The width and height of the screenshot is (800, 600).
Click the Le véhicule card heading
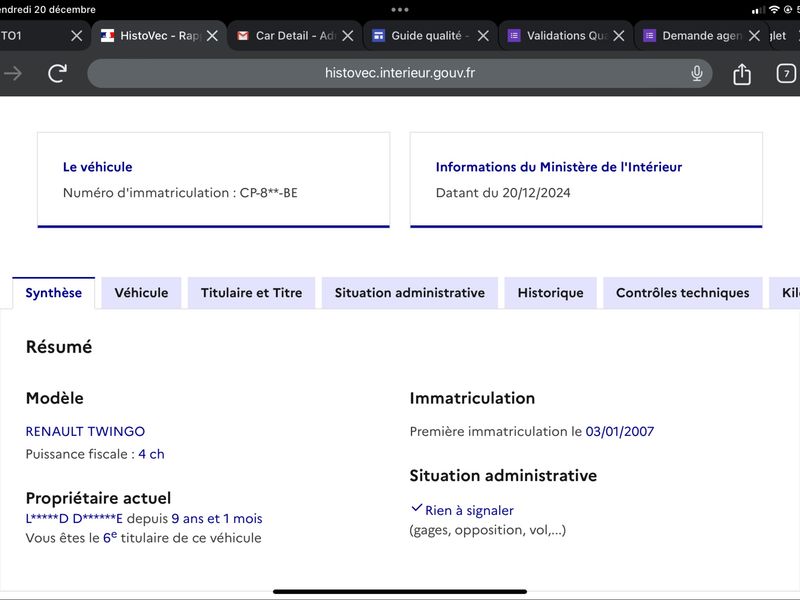point(97,167)
